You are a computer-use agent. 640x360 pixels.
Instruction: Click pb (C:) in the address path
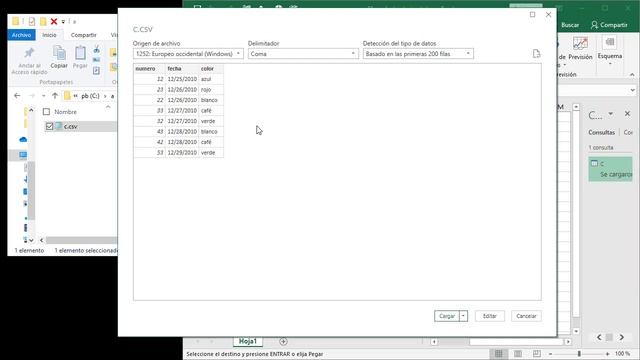[x=90, y=96]
